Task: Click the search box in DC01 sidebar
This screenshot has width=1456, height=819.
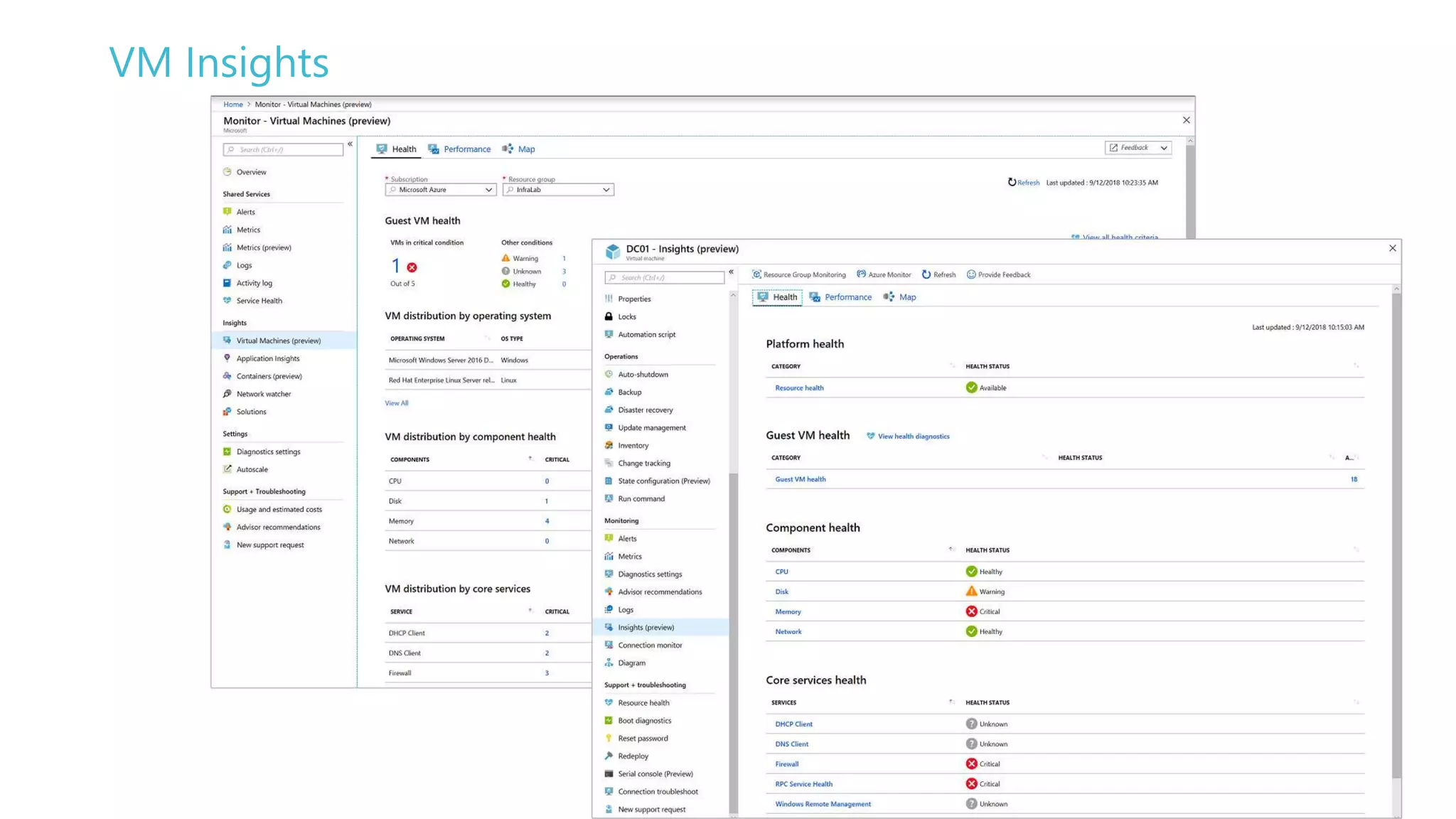Action: (x=665, y=278)
